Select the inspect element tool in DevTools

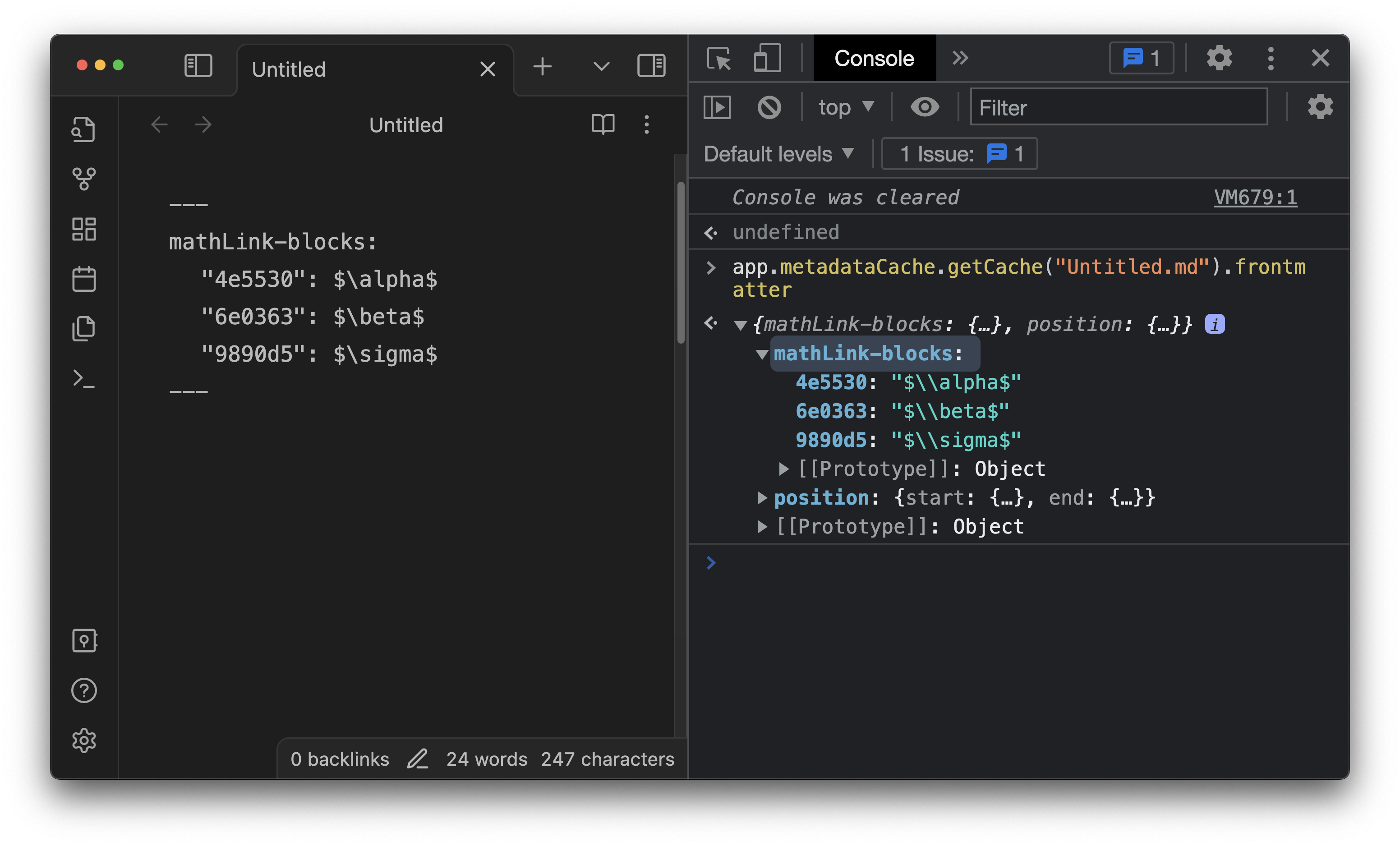pos(719,59)
